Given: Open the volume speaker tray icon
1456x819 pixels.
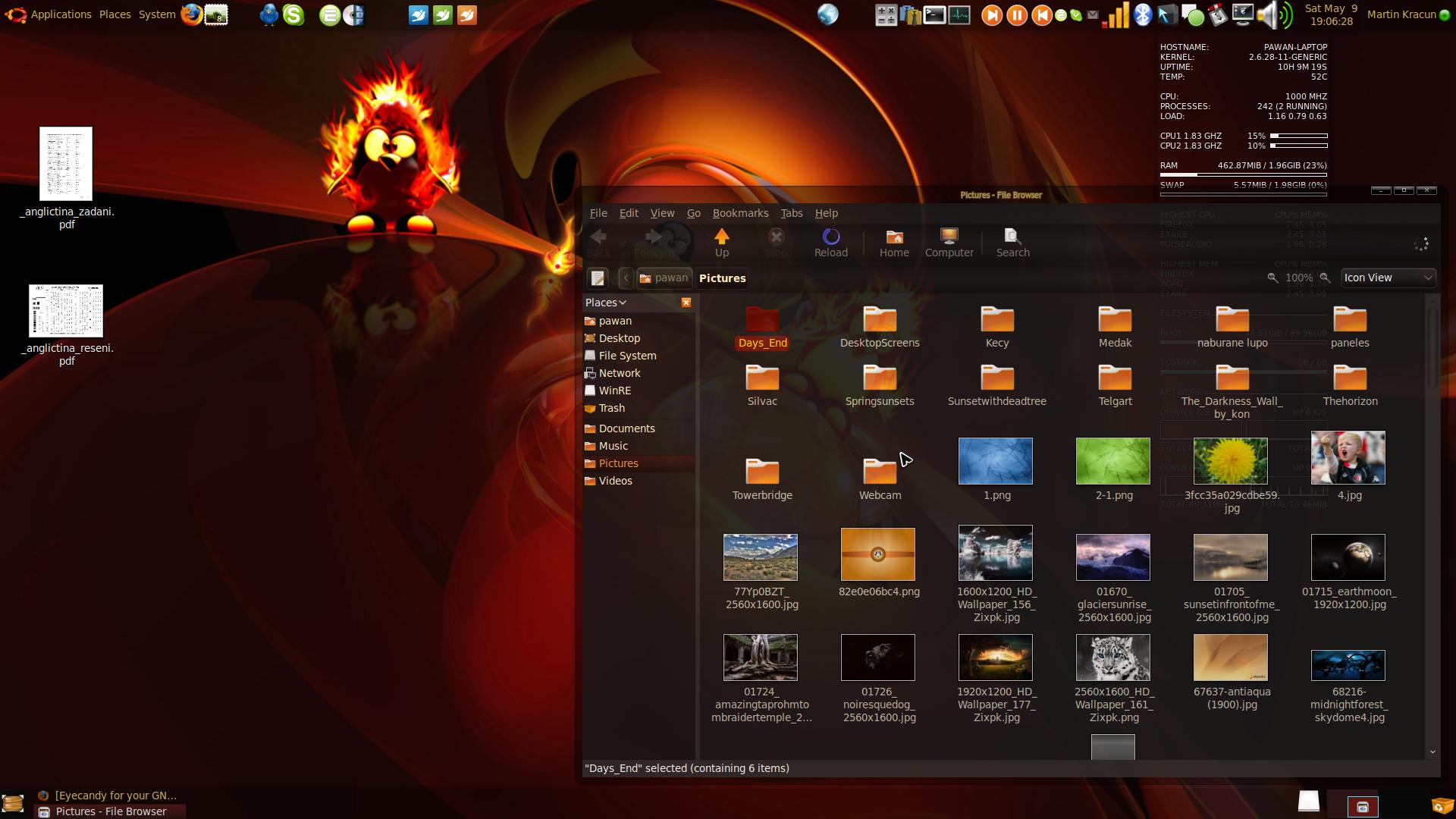Looking at the screenshot, I should click(1274, 14).
